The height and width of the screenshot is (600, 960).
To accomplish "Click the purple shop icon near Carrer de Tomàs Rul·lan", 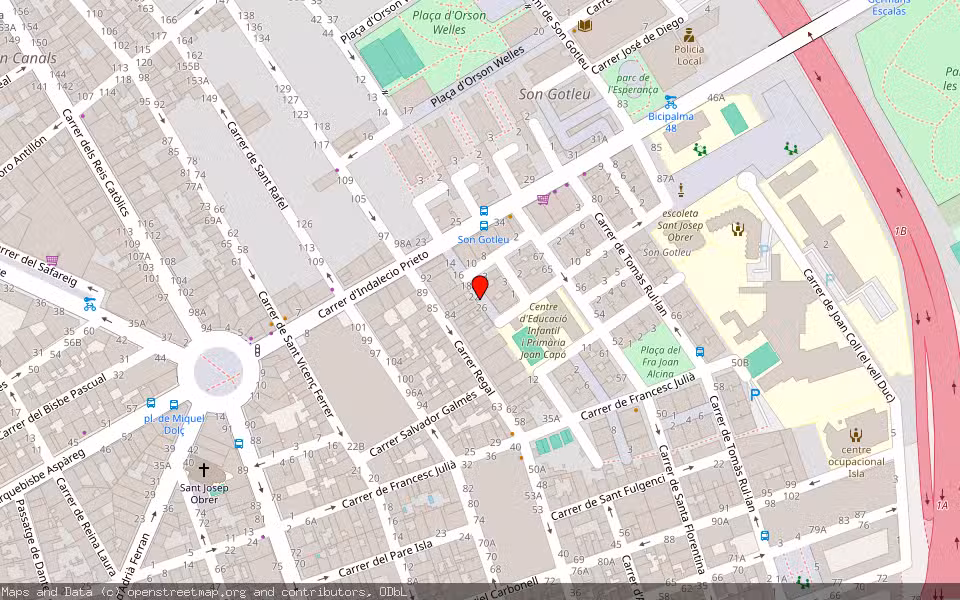I will pos(542,198).
